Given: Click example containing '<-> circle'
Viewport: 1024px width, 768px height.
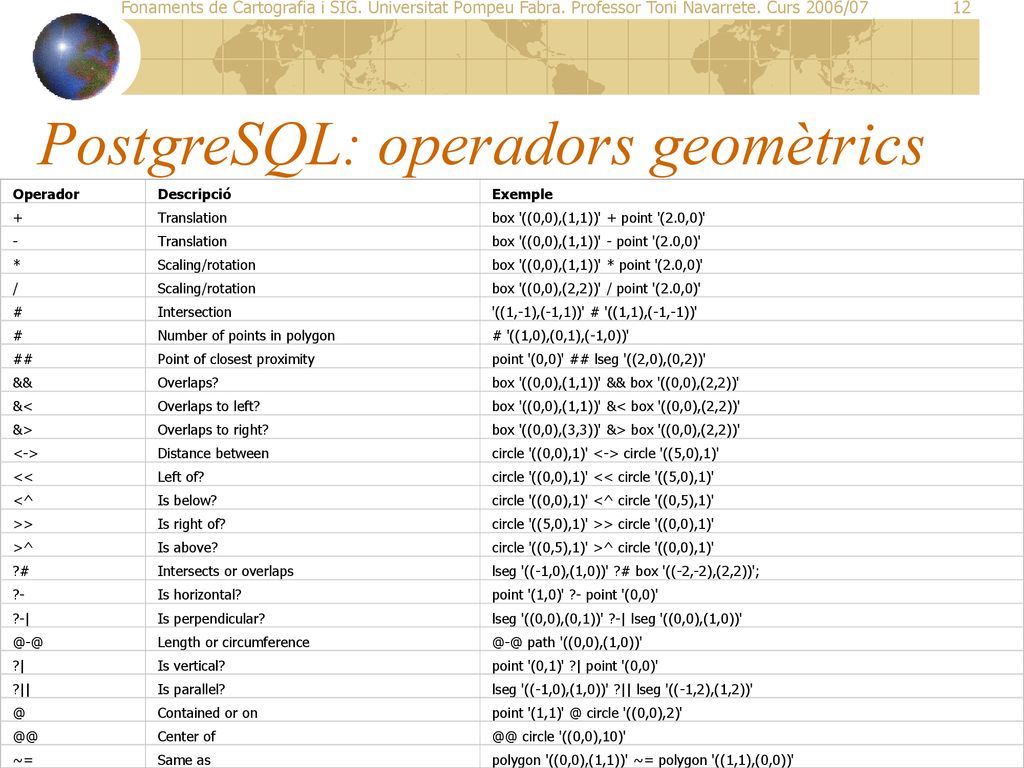Looking at the screenshot, I should coord(605,453).
